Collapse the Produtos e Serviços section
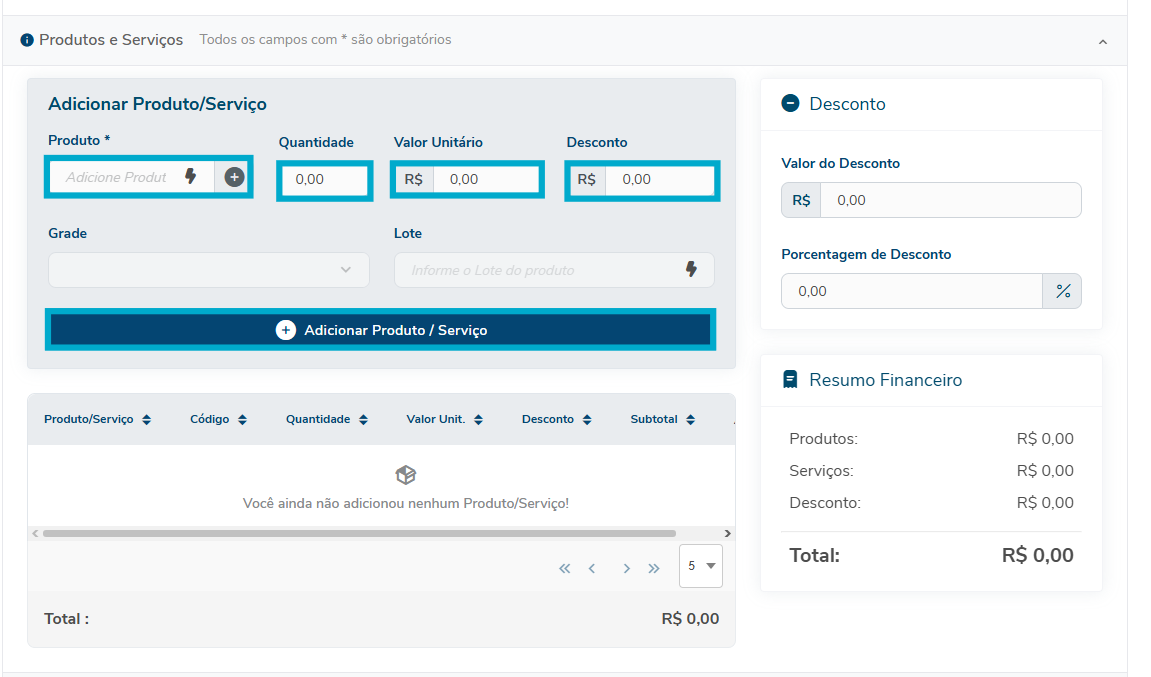Viewport: 1151px width, 677px height. point(1102,42)
